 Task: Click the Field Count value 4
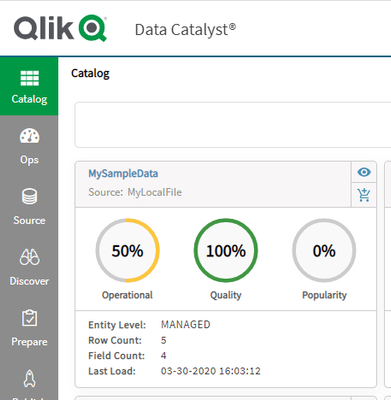coord(164,356)
